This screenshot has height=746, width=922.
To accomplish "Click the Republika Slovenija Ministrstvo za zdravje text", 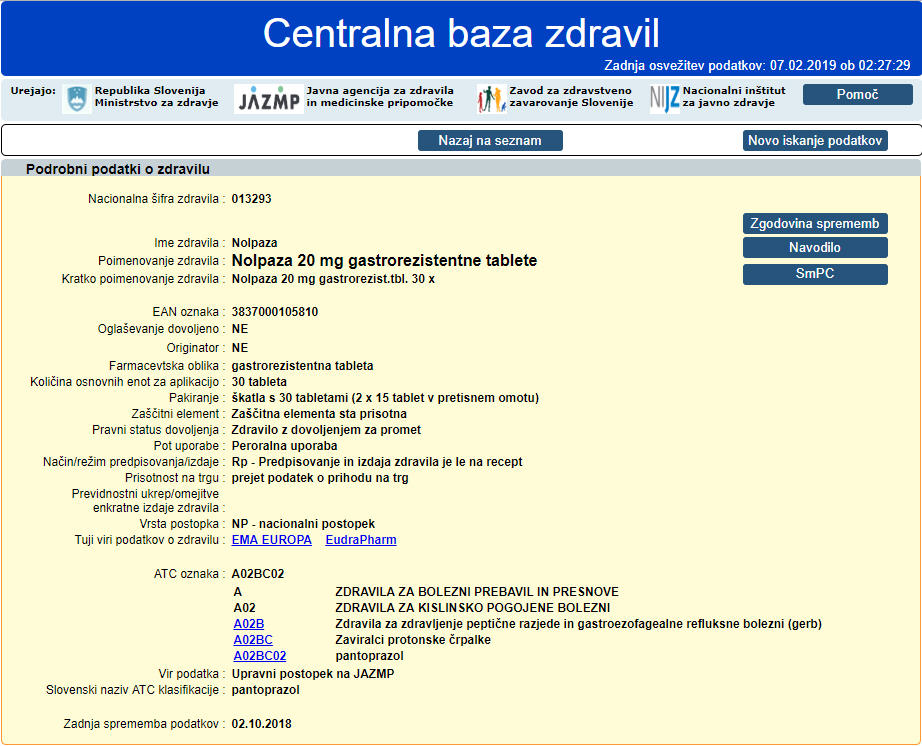I will 156,96.
